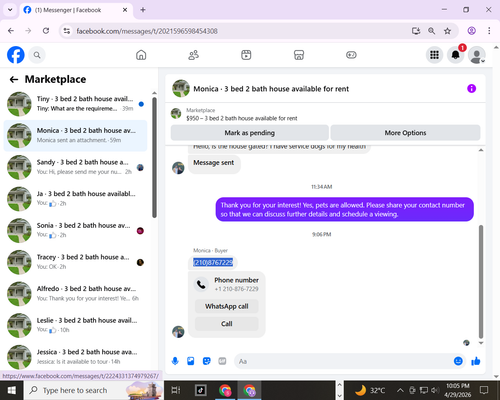Open Task View on taskbar

pos(176,390)
